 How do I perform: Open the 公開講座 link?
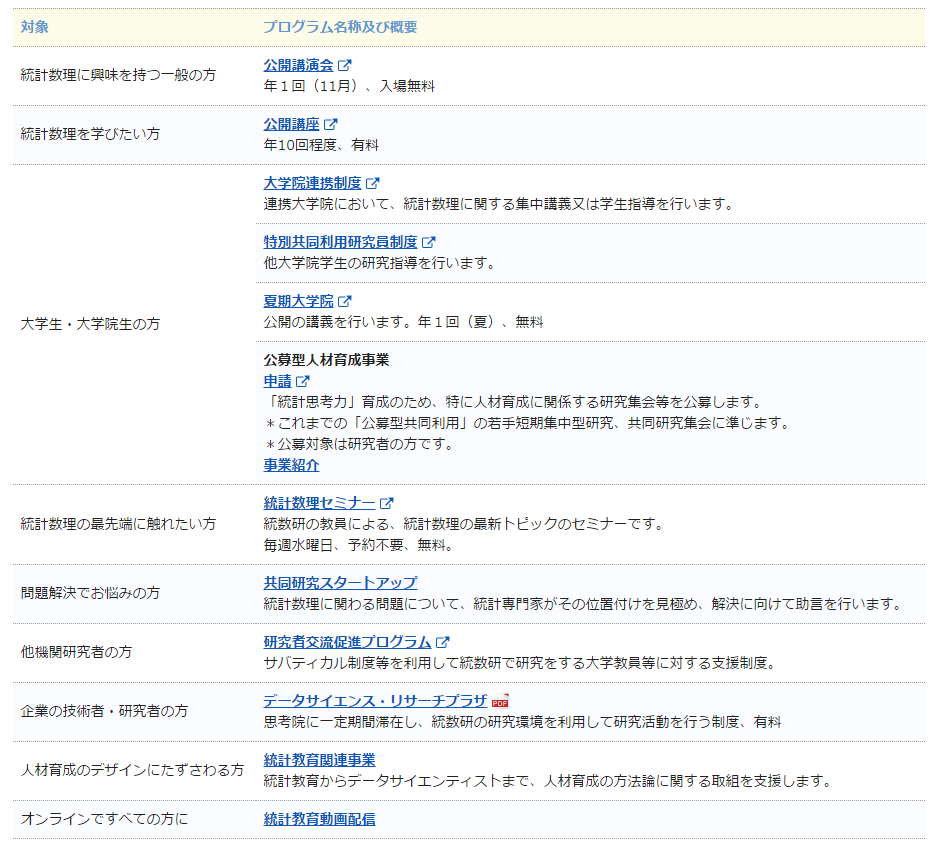(x=292, y=123)
